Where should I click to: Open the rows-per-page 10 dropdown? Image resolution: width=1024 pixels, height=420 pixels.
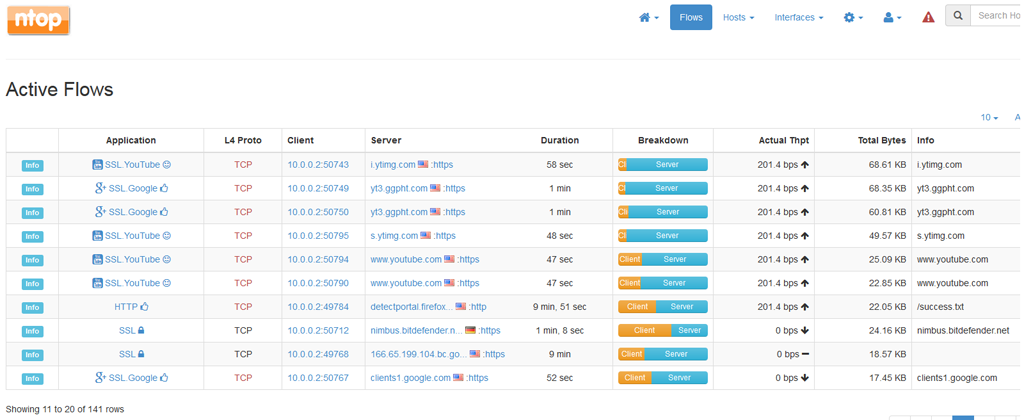[989, 118]
